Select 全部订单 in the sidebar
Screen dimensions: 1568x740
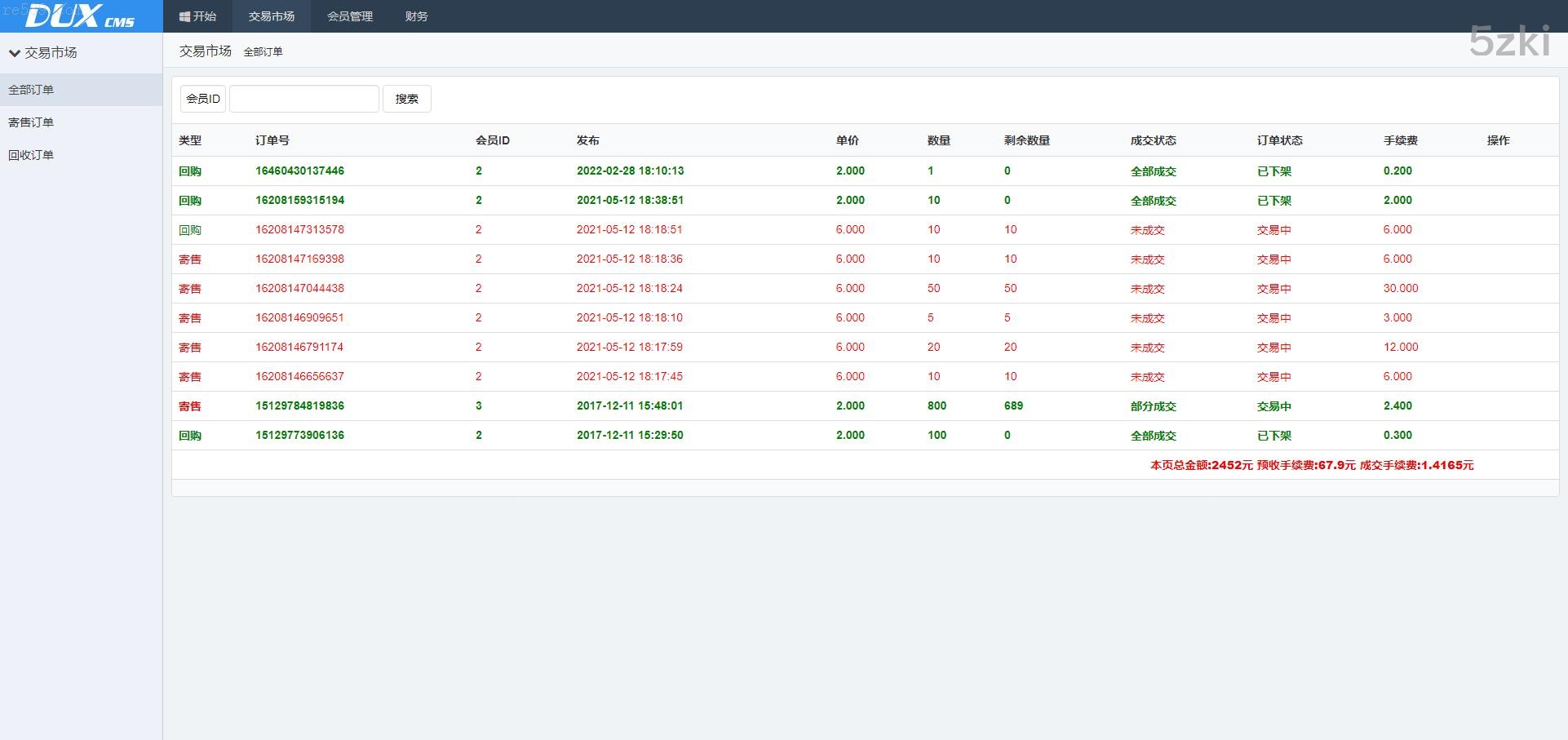(31, 90)
